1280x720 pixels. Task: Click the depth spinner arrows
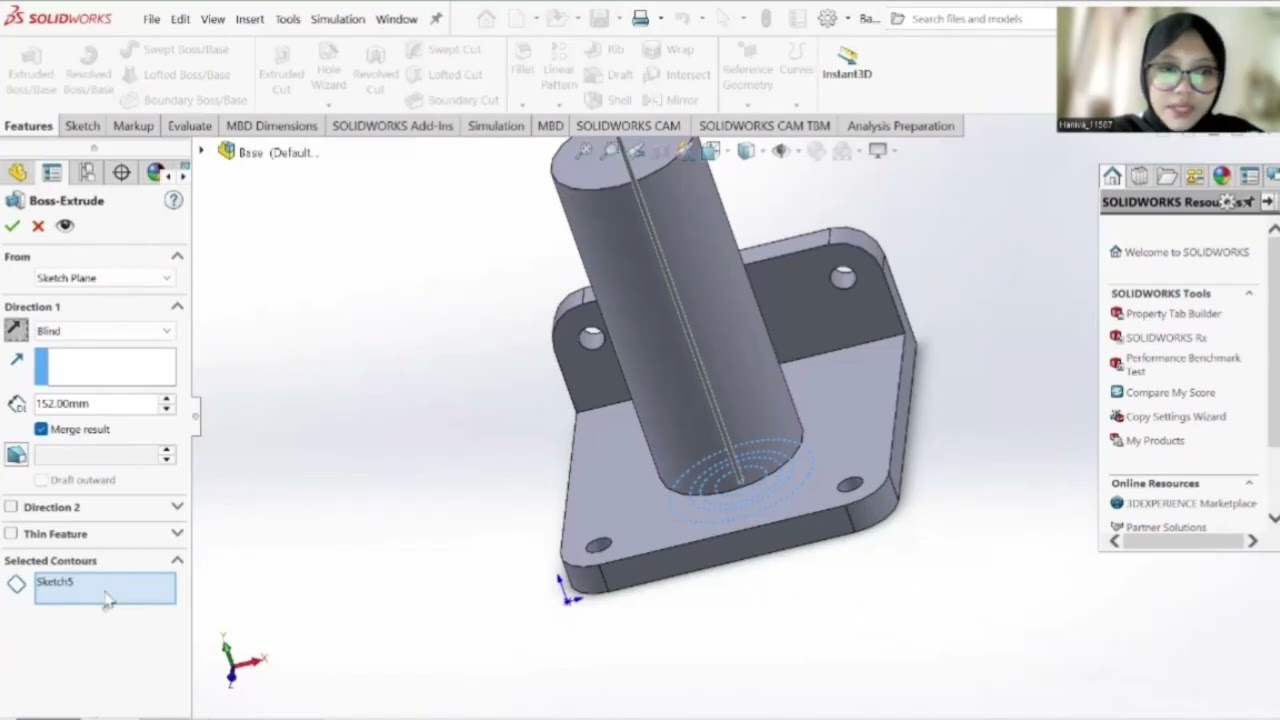[167, 404]
